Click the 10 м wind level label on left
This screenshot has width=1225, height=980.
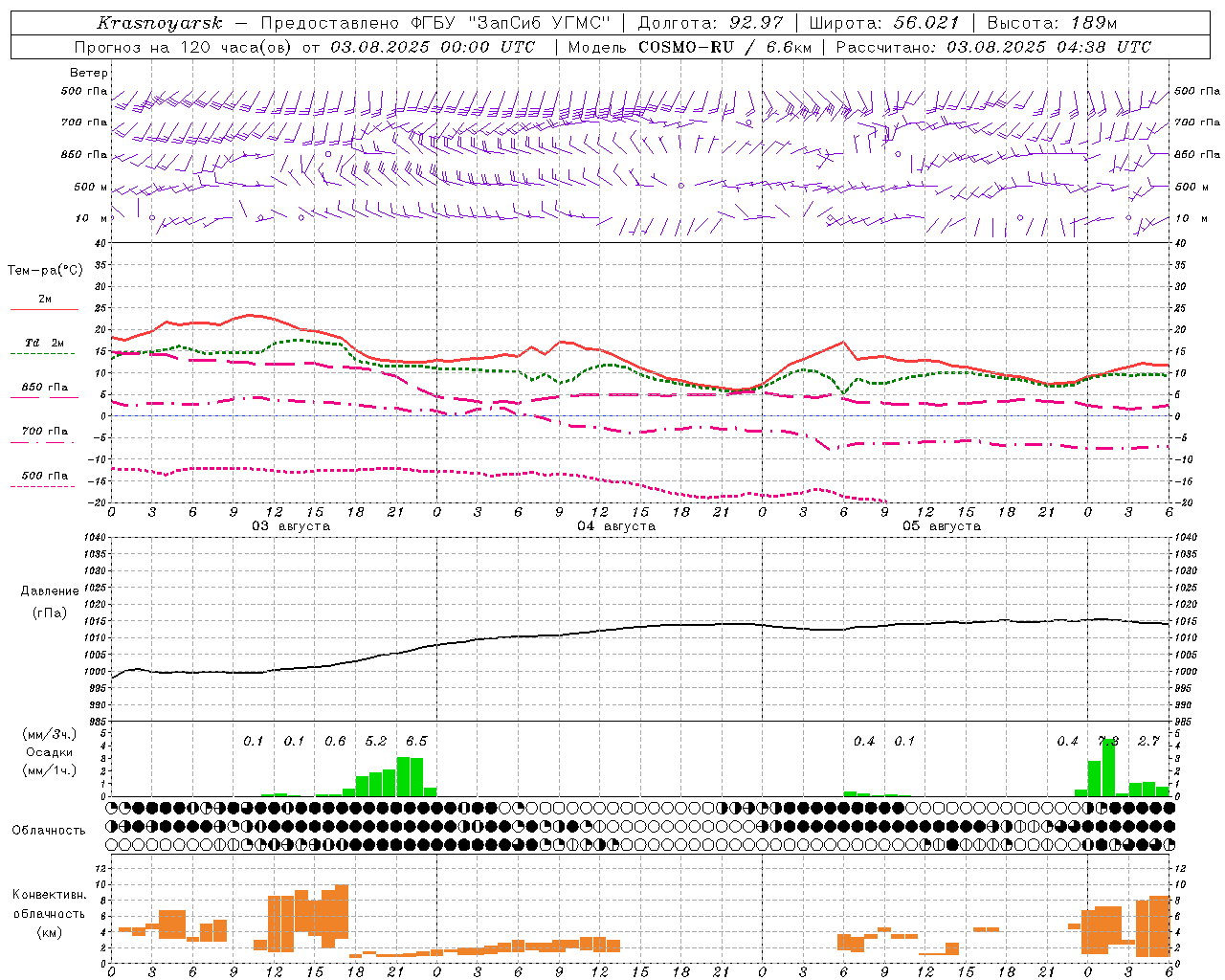tap(91, 219)
